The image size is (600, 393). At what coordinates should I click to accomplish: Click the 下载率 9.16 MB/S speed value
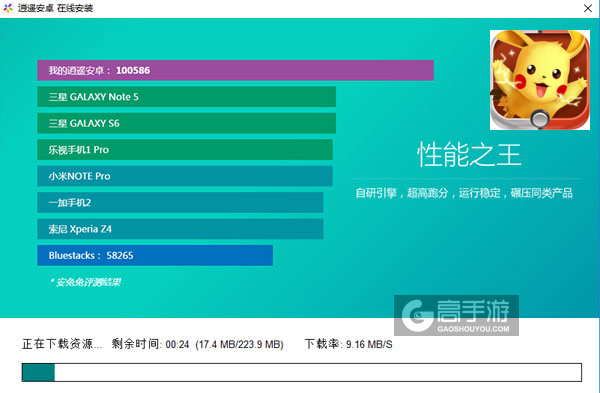tap(349, 344)
